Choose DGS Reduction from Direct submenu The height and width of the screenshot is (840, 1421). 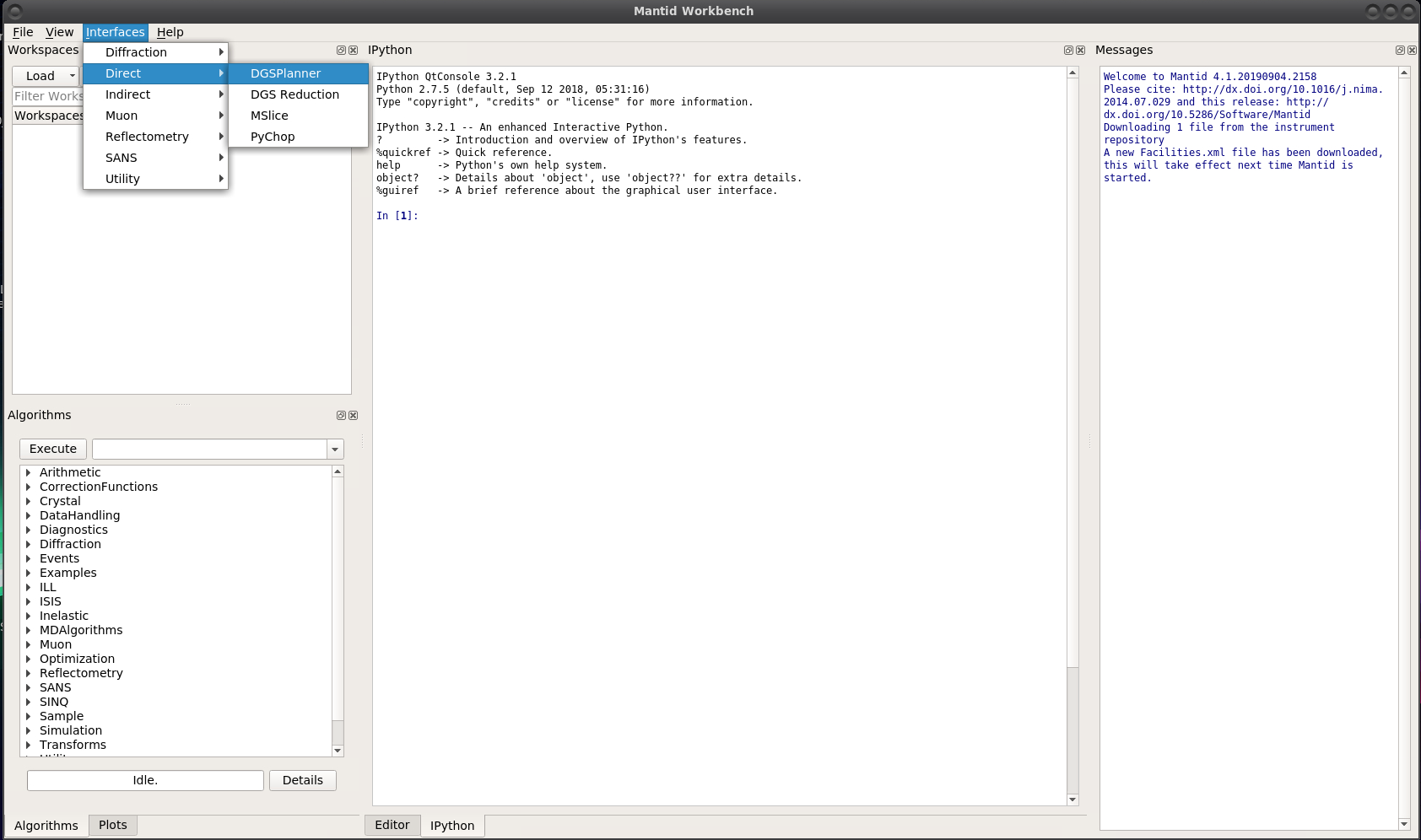point(294,94)
